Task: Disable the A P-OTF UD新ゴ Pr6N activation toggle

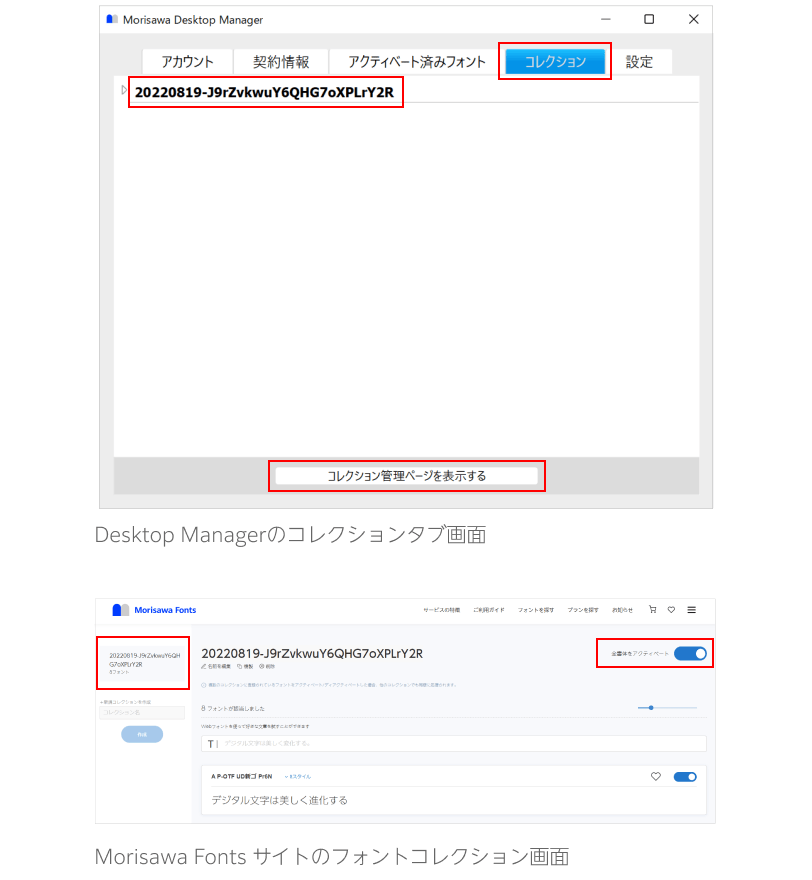Action: point(684,776)
